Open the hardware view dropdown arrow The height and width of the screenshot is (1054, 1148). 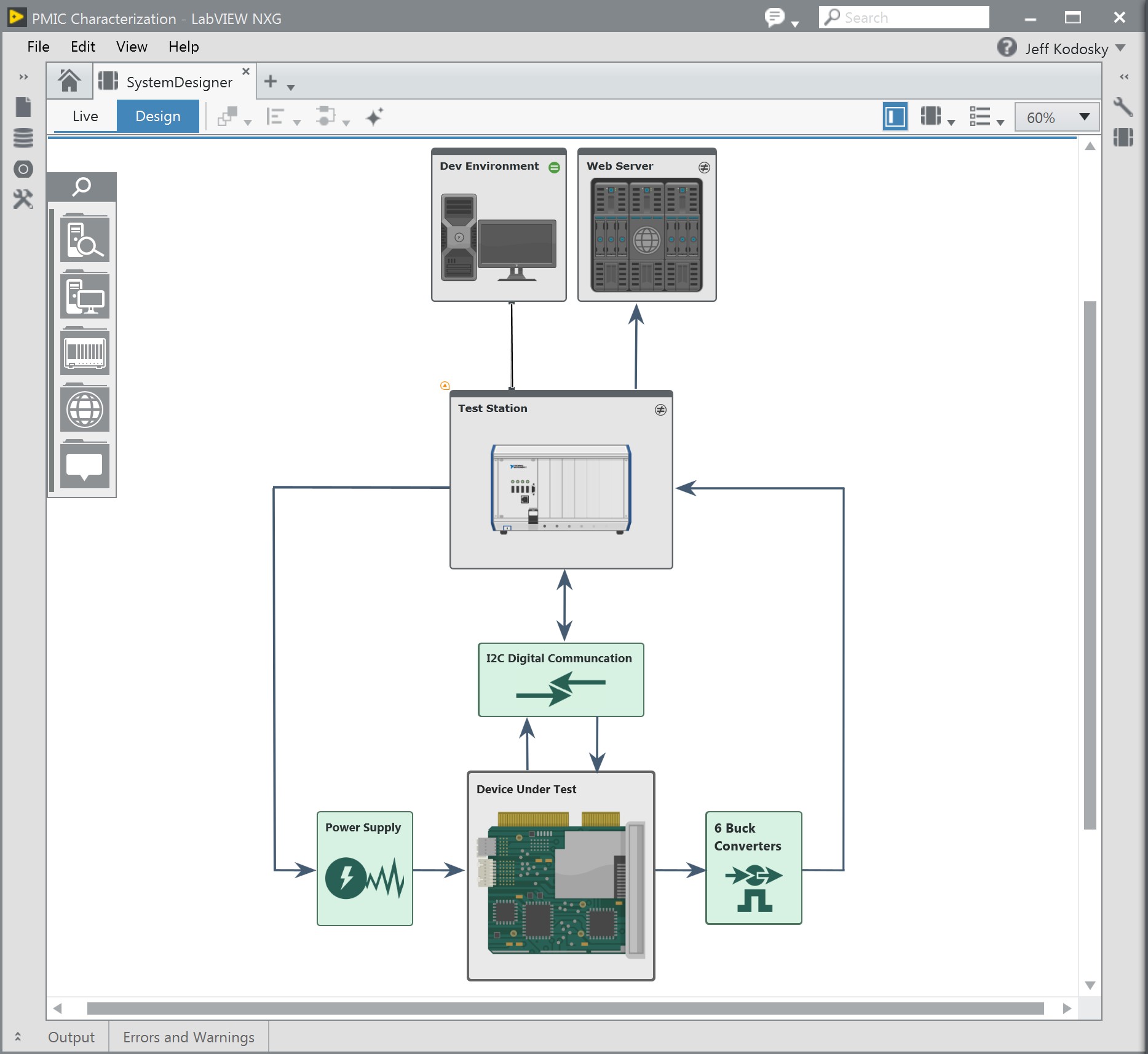(951, 122)
